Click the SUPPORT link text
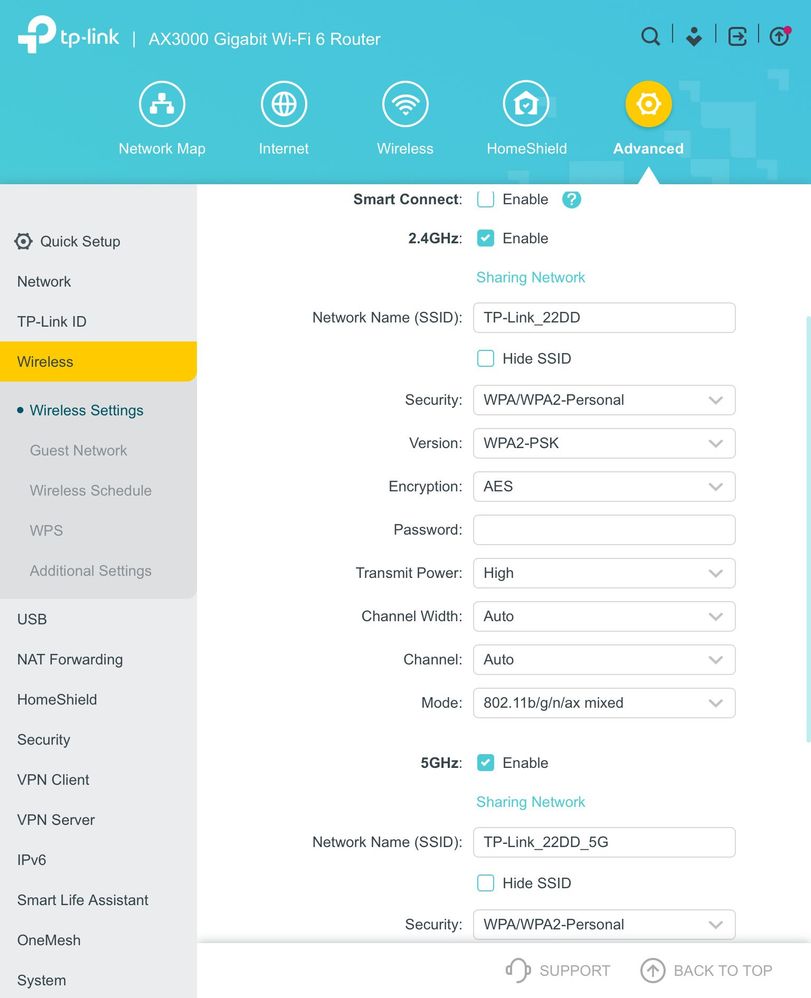The width and height of the screenshot is (811, 998). tap(575, 971)
